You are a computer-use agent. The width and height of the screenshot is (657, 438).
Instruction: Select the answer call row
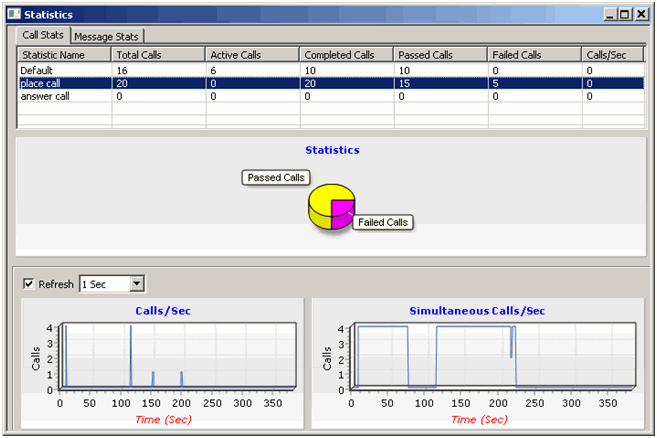[x=331, y=96]
